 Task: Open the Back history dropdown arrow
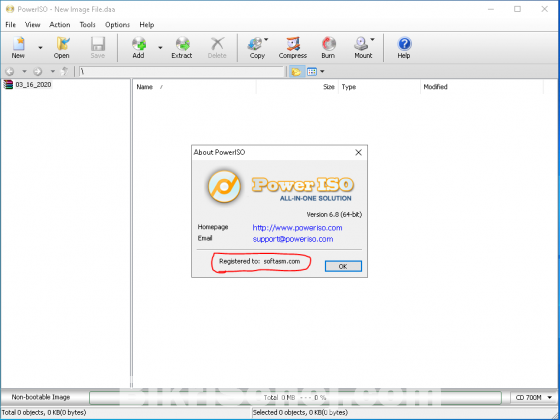tap(24, 71)
